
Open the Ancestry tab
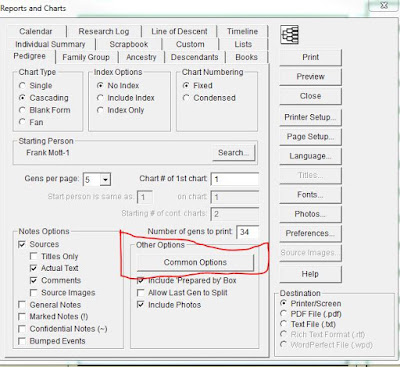[141, 57]
